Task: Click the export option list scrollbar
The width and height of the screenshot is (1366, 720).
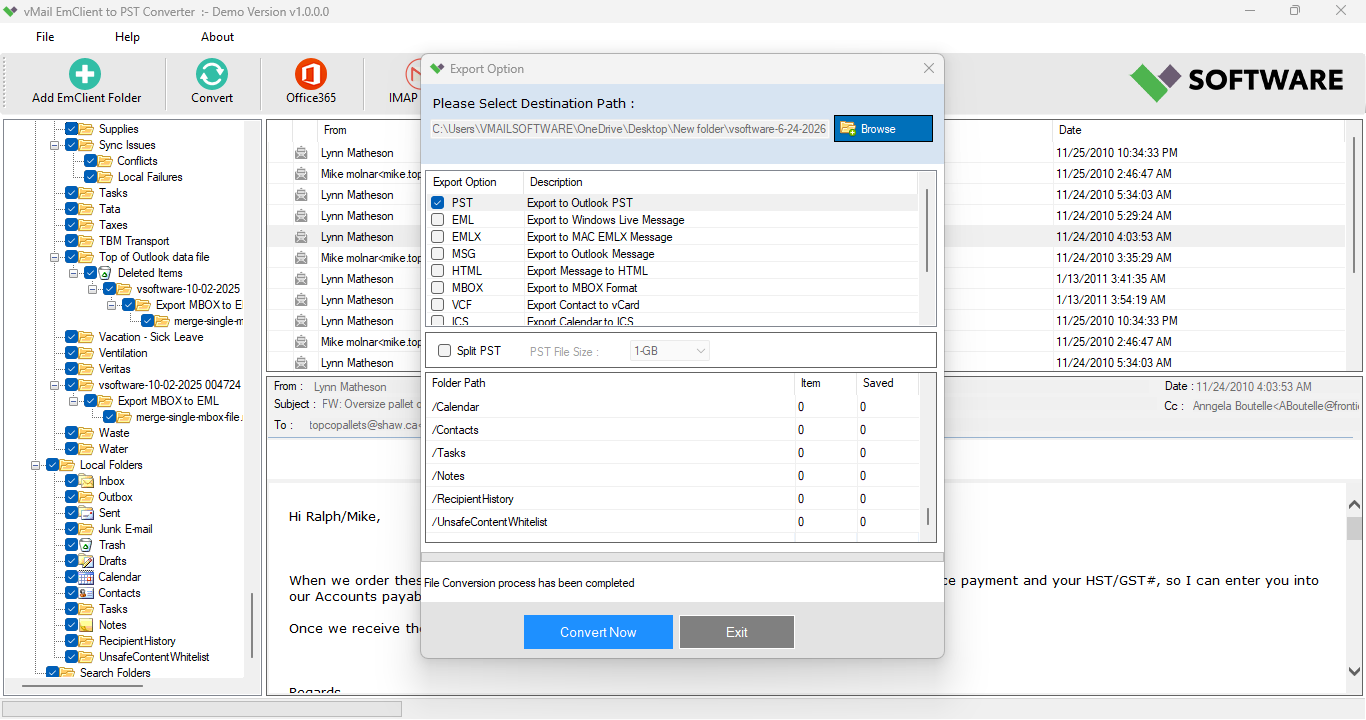Action: tap(927, 230)
